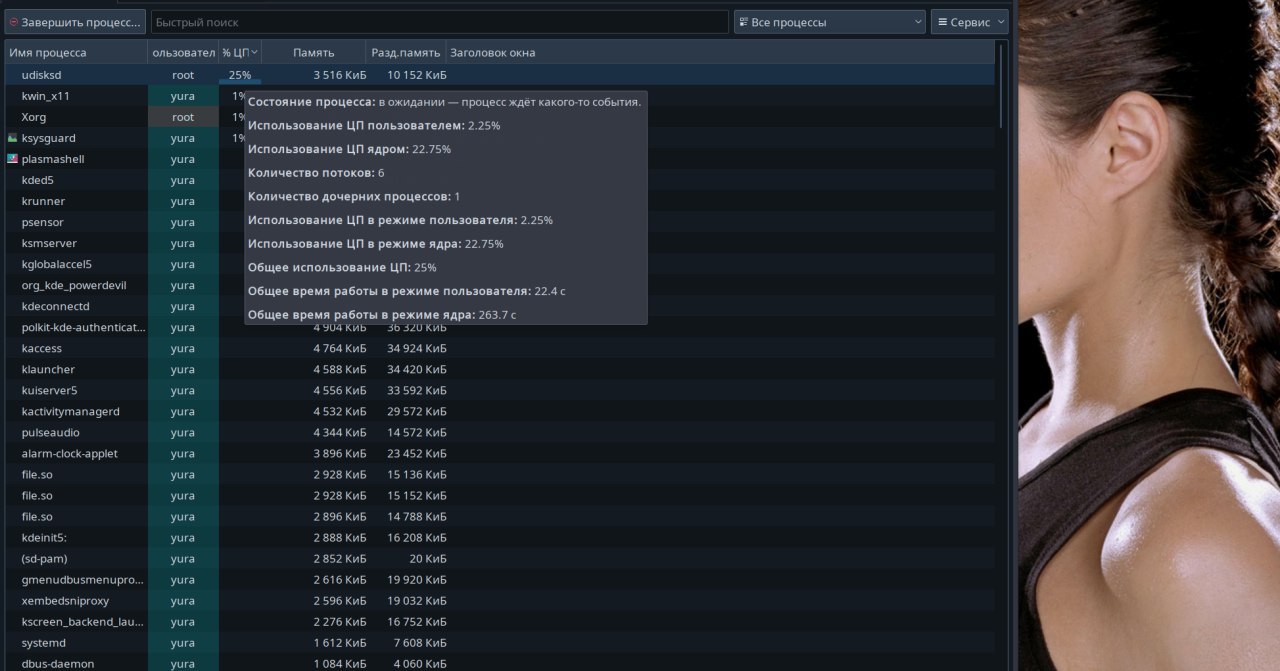The width and height of the screenshot is (1280, 671).
Task: Click the 34 420 КиБ shared memory cell
Action: (417, 369)
